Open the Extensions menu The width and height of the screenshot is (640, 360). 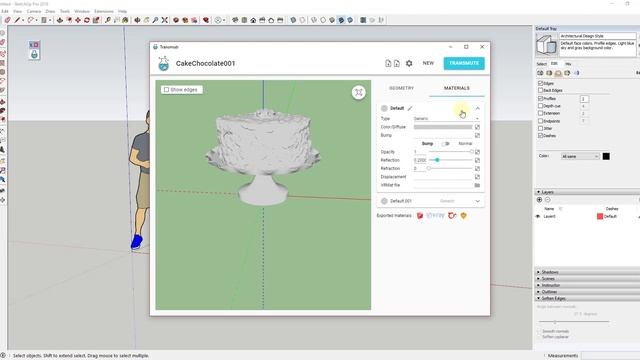(104, 11)
